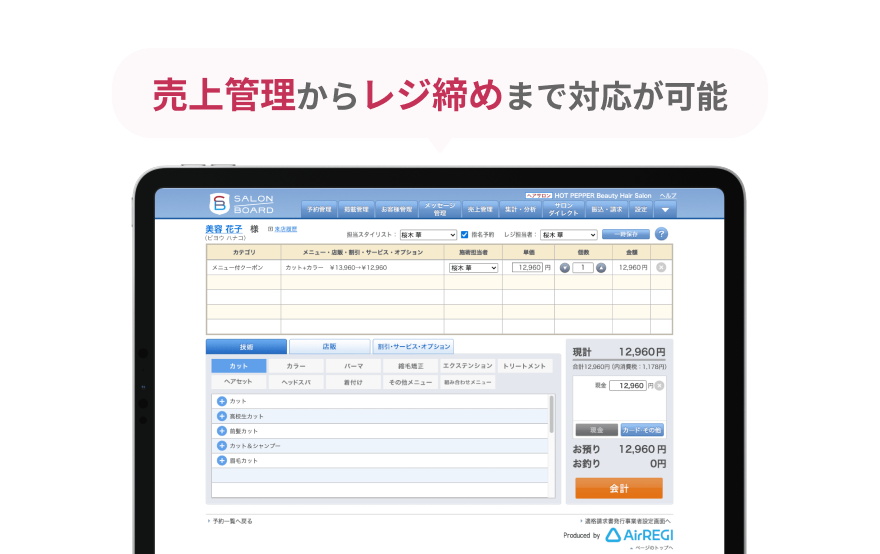Viewport: 880px width, 554px height.
Task: Toggle the 指名予約 checkbox
Action: click(464, 235)
